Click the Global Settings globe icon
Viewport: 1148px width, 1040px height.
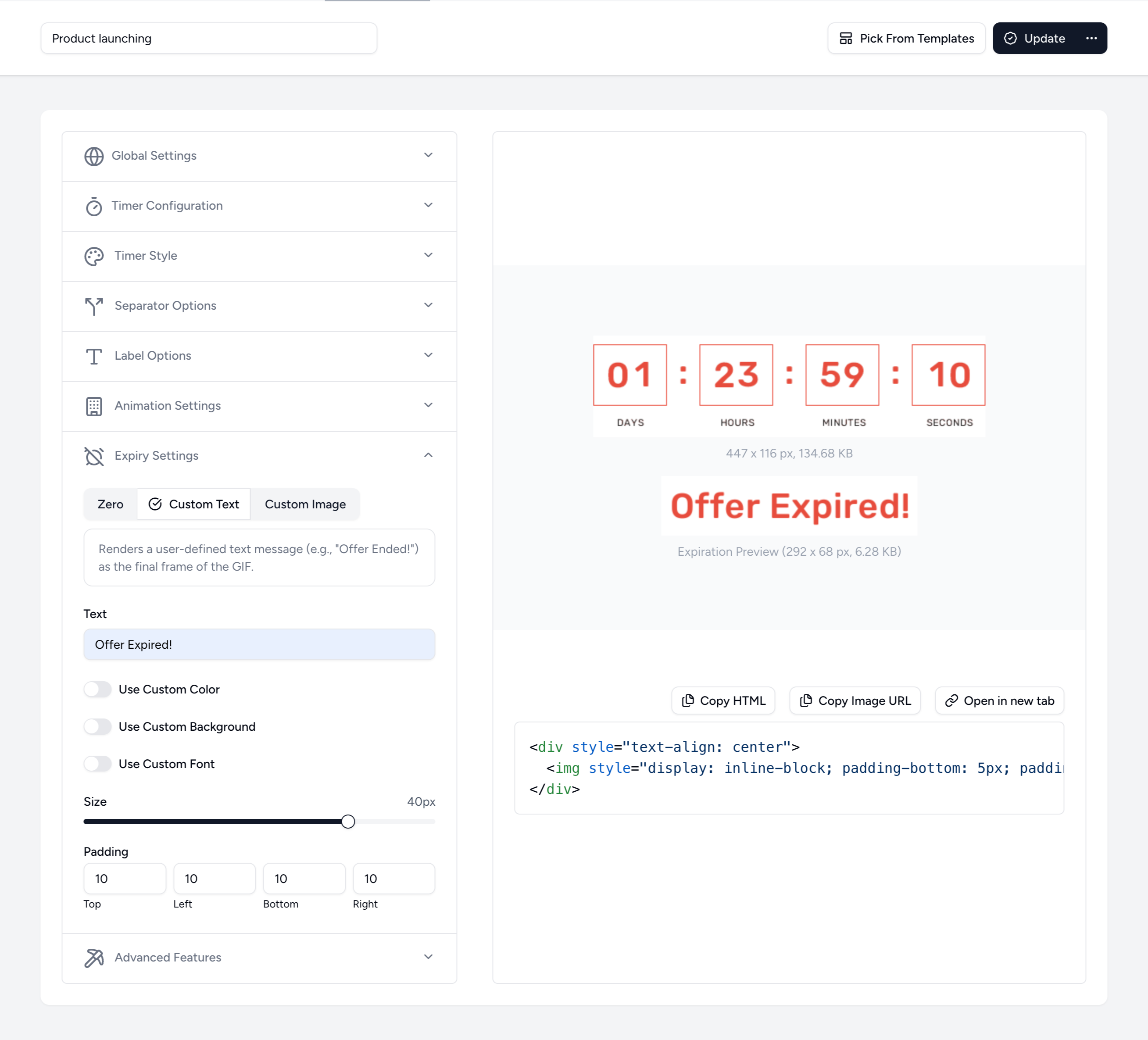94,157
